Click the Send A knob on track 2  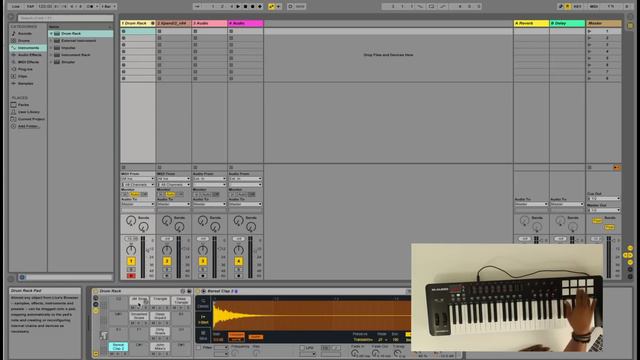click(x=166, y=220)
